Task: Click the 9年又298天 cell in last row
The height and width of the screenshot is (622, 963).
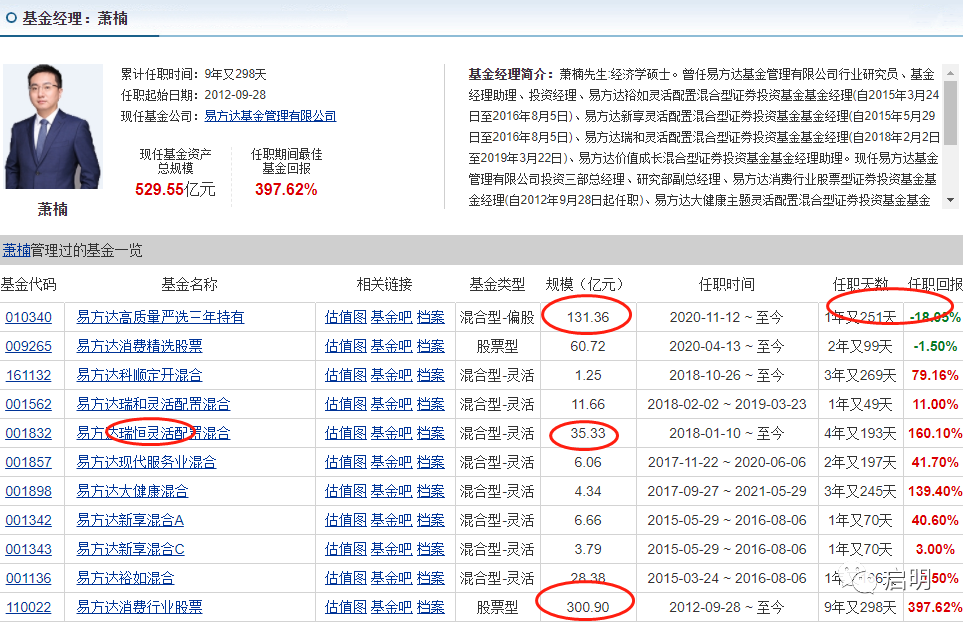Action: 860,607
